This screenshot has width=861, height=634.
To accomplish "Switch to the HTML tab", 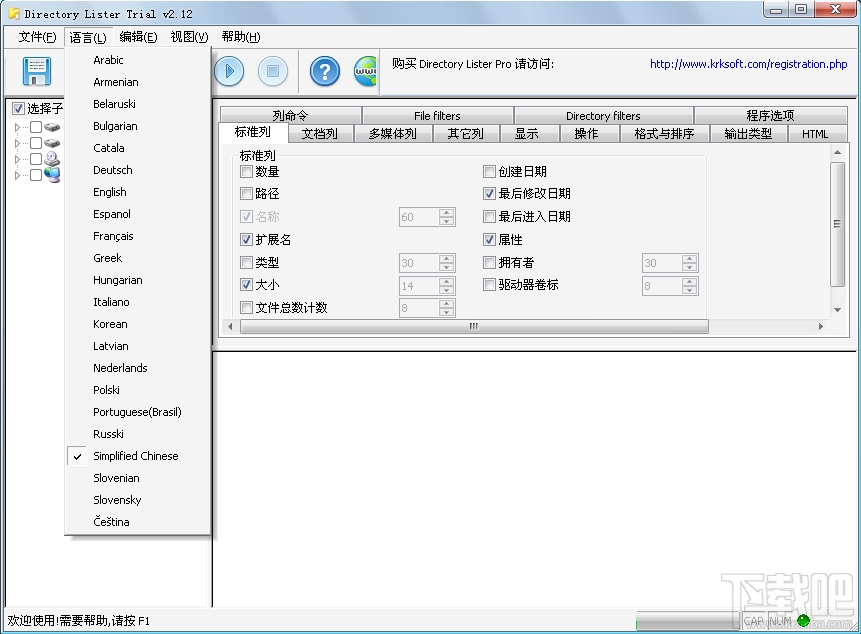I will 816,132.
